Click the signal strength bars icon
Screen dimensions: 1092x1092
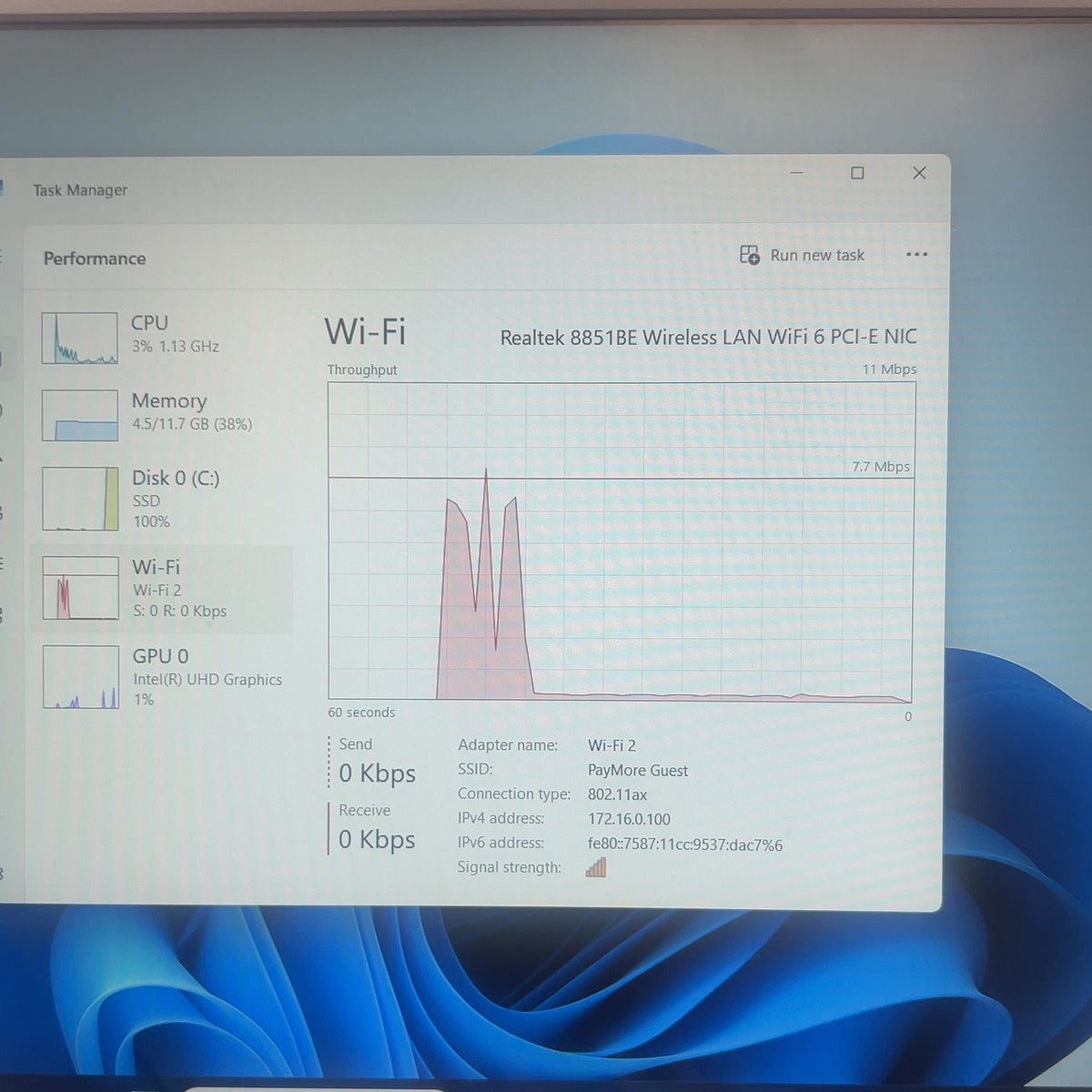(596, 866)
